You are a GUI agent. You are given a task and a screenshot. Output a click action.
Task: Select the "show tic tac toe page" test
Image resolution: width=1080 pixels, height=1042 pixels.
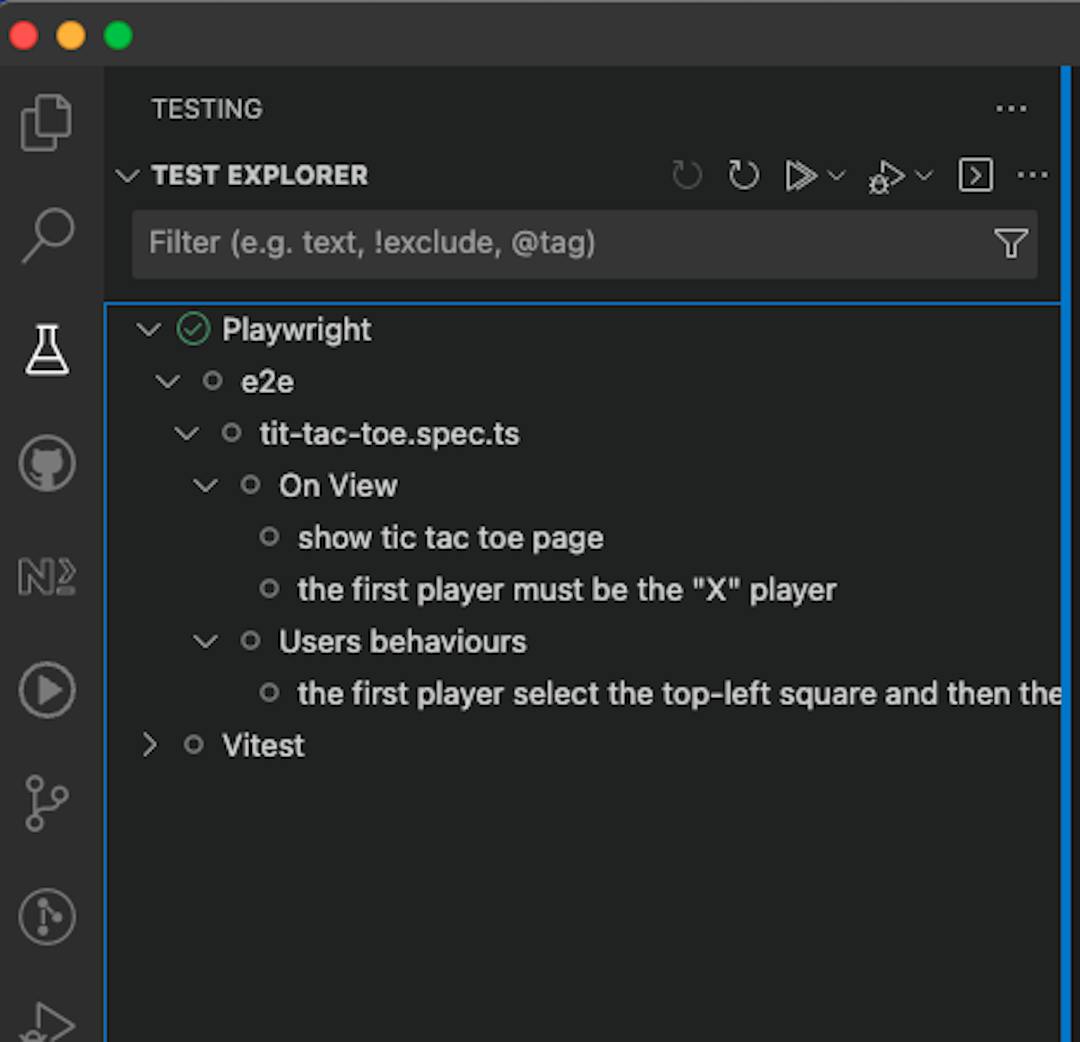click(450, 538)
